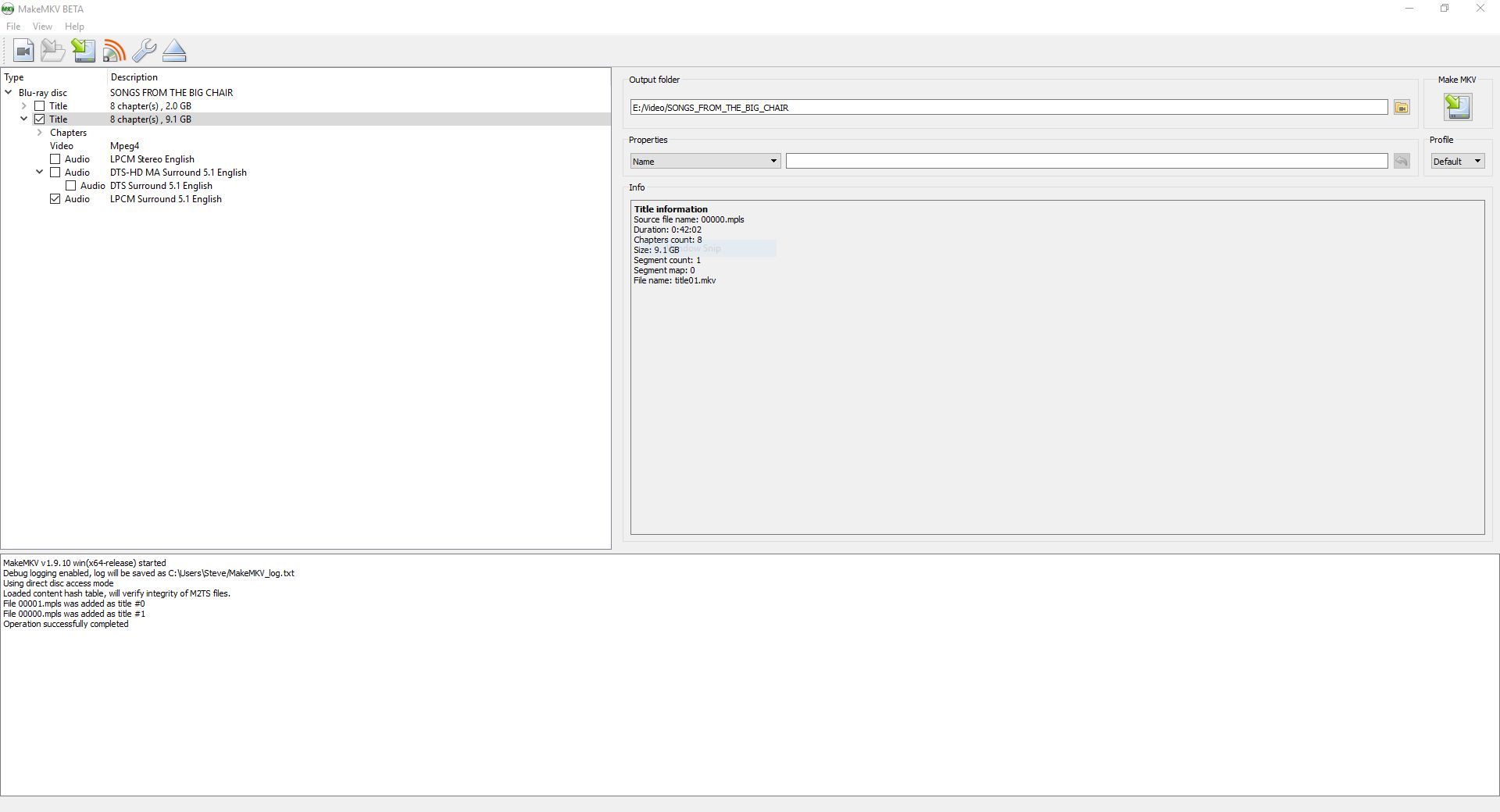Click the property value text field
Viewport: 1500px width, 812px height.
[x=1087, y=161]
